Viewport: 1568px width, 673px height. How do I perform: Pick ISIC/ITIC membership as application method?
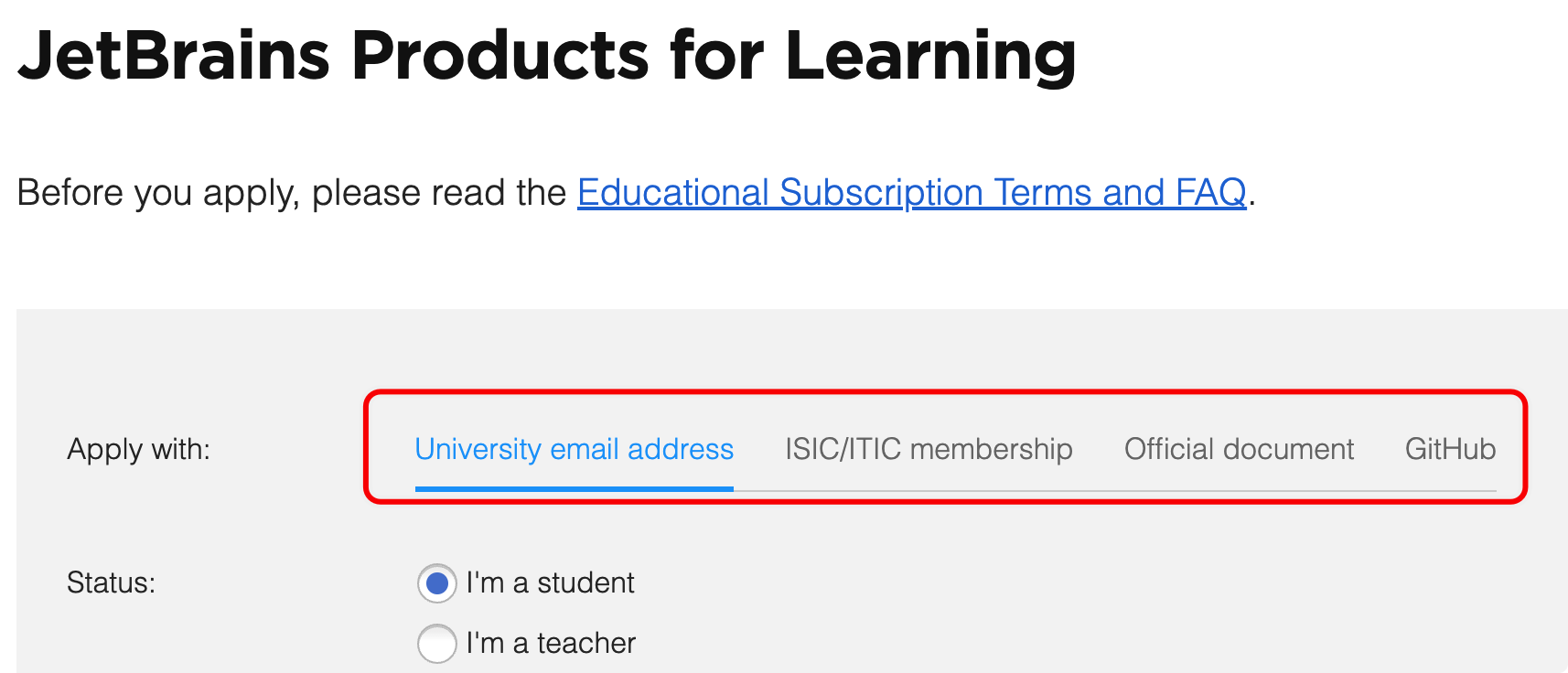click(929, 449)
